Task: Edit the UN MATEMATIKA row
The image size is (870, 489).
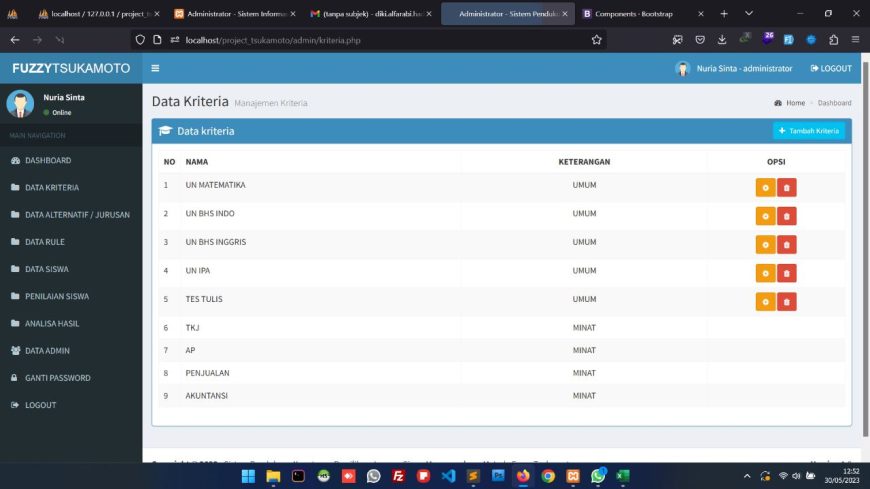Action: 765,188
